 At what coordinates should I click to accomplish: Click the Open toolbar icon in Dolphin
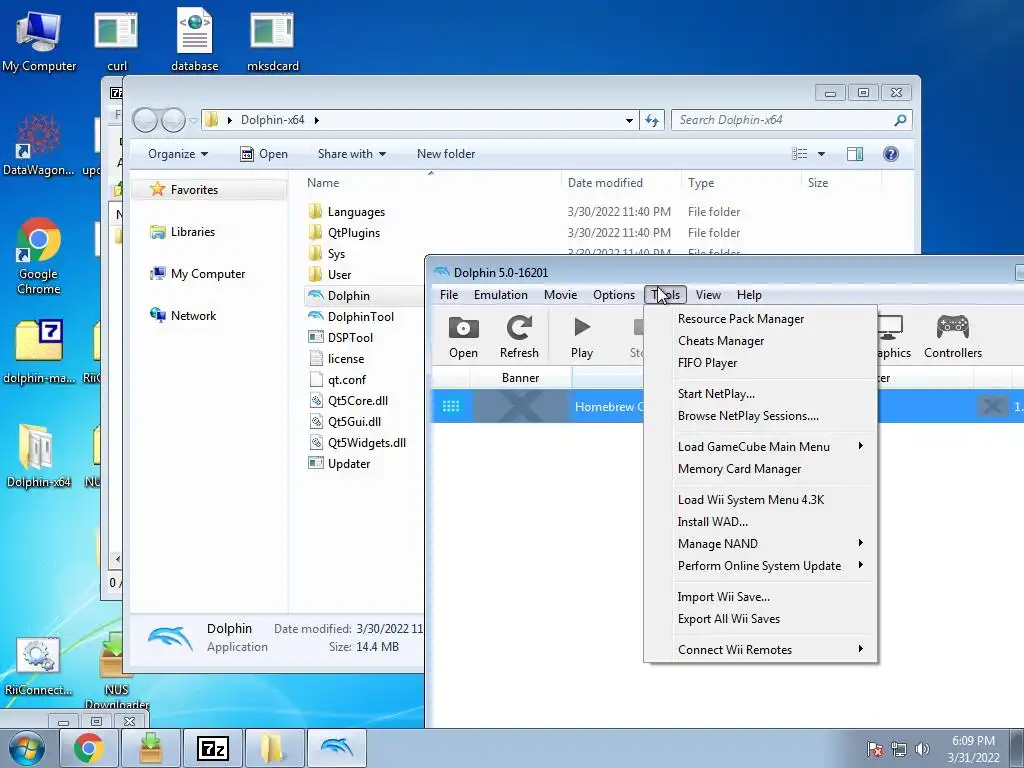click(463, 337)
